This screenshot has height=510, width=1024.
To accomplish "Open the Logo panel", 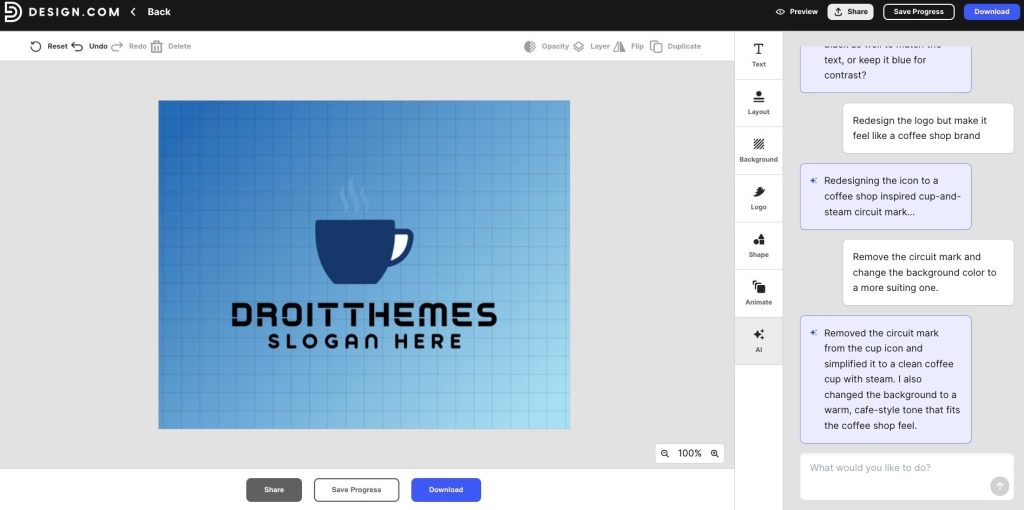I will [758, 199].
